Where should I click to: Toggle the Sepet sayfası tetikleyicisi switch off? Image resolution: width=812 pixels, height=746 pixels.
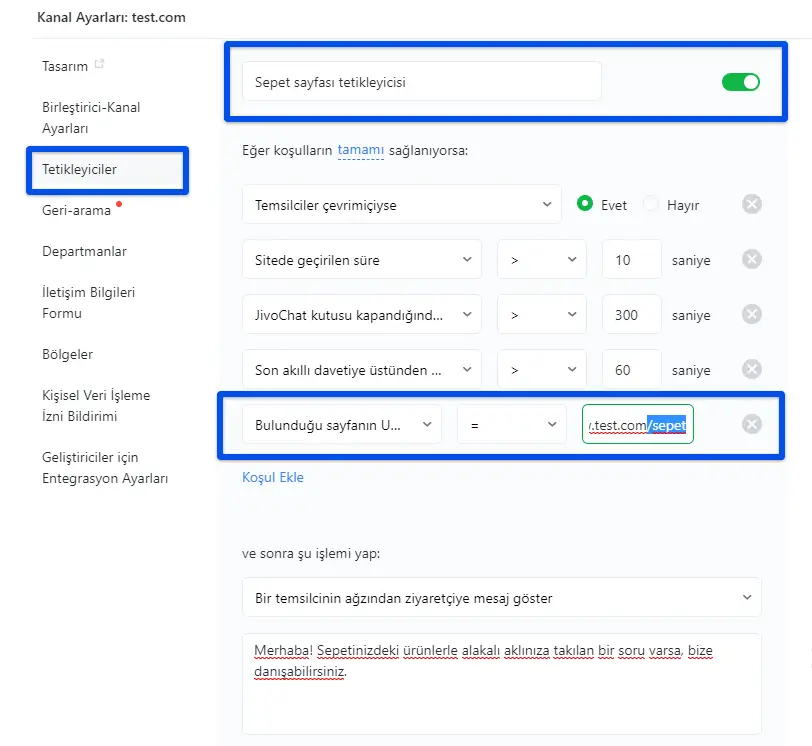[x=741, y=82]
